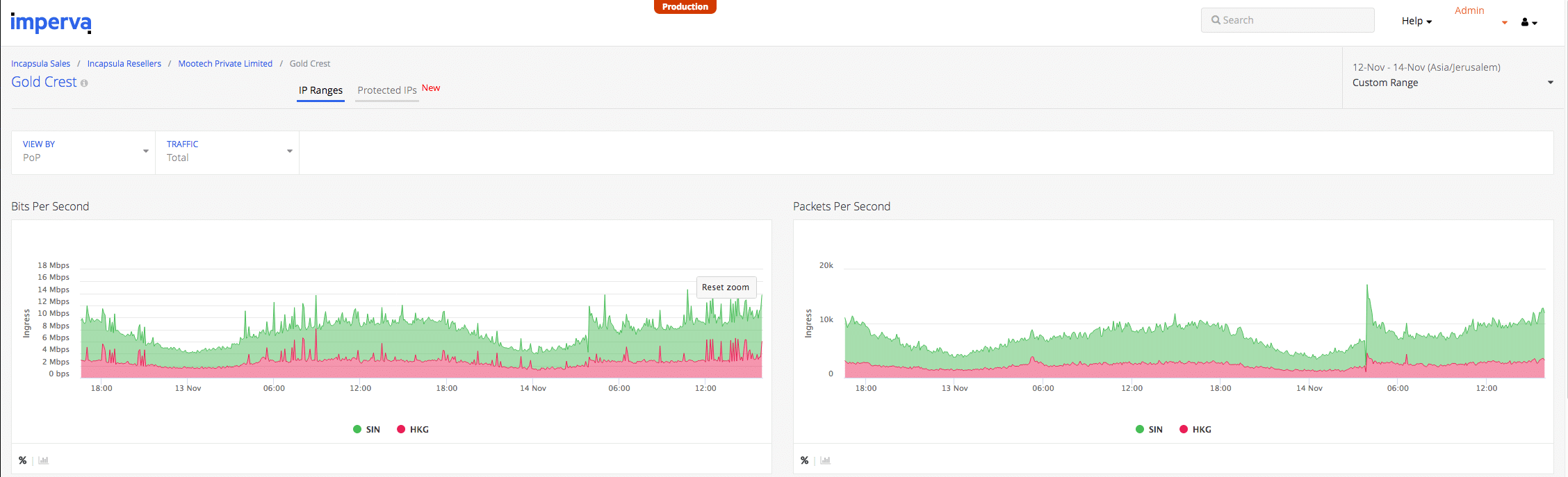This screenshot has width=1568, height=477.
Task: Click the New label next to Protected IPs
Action: [431, 88]
